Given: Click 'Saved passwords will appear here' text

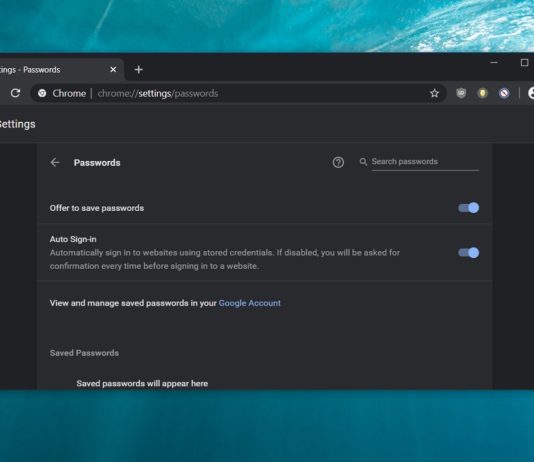Looking at the screenshot, I should 142,383.
